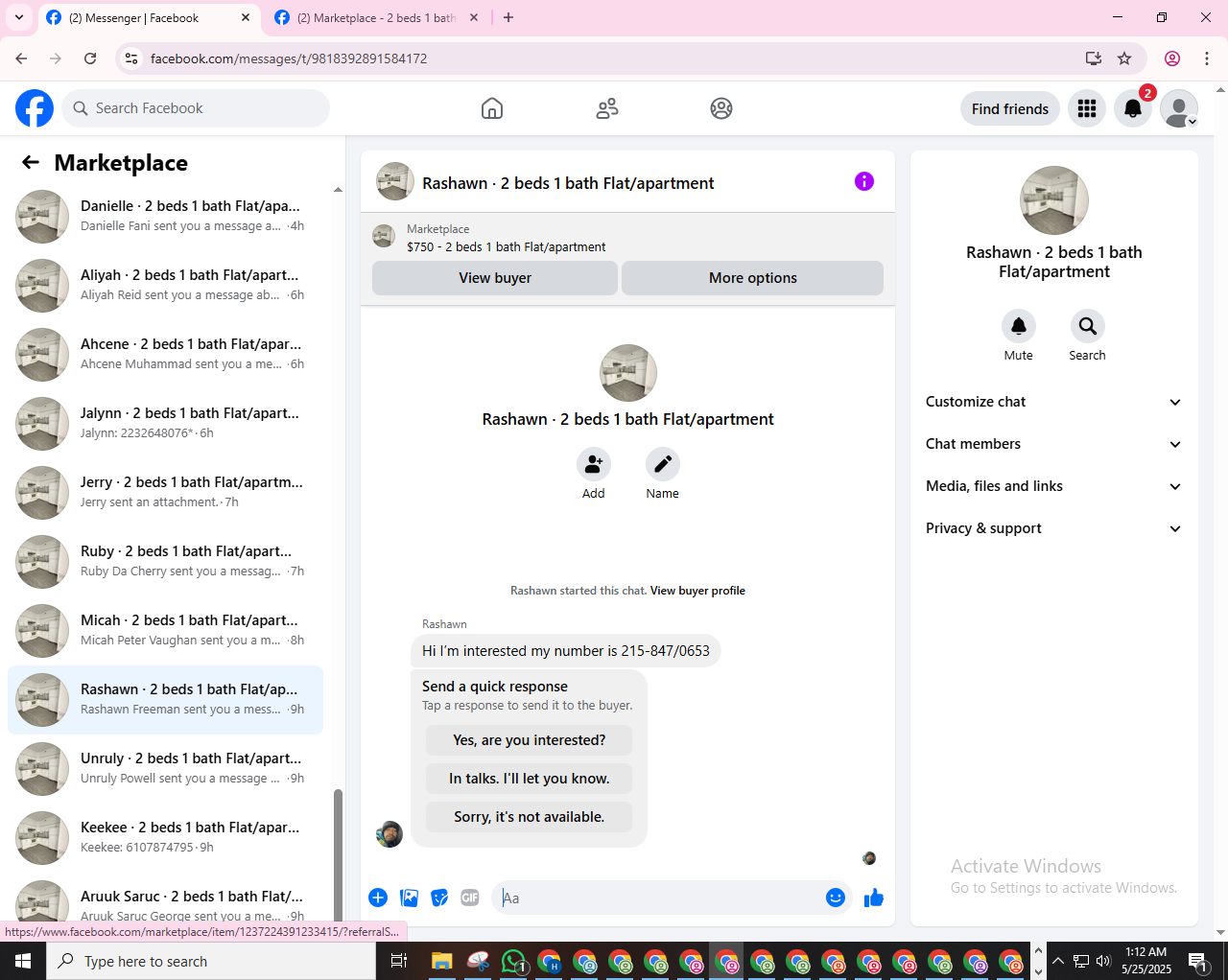Send a thumbs up like
This screenshot has height=980, width=1228.
point(874,898)
